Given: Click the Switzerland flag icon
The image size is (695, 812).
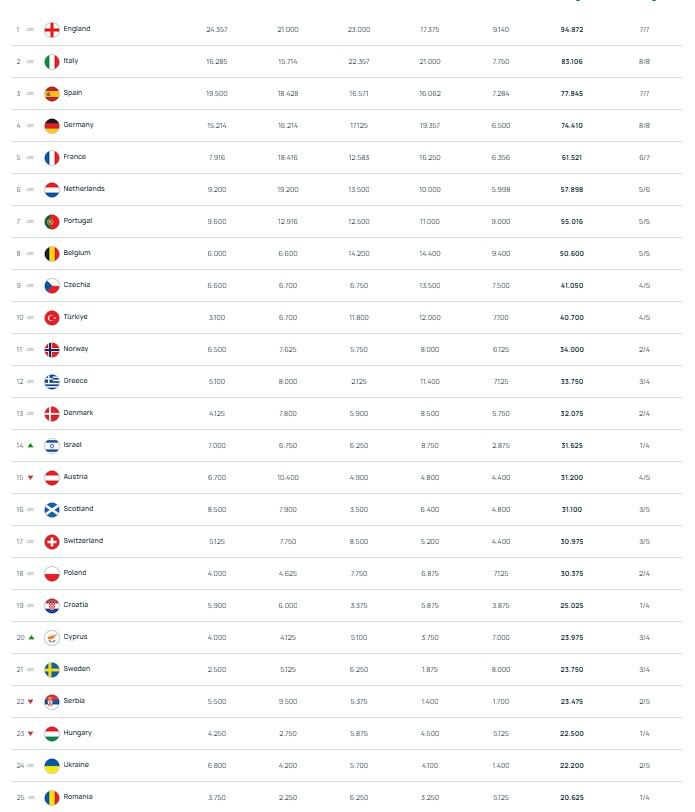Looking at the screenshot, I should coord(52,541).
